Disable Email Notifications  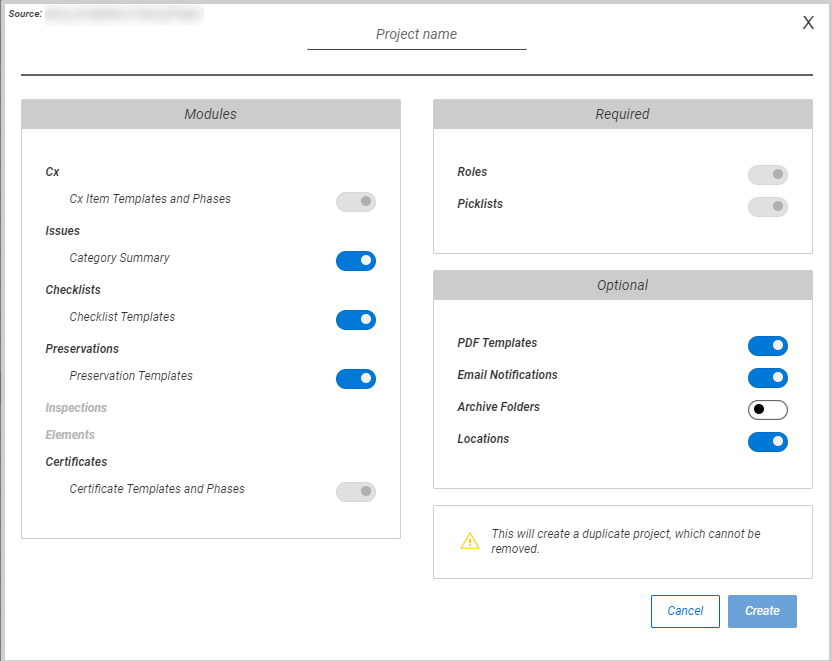coord(767,378)
